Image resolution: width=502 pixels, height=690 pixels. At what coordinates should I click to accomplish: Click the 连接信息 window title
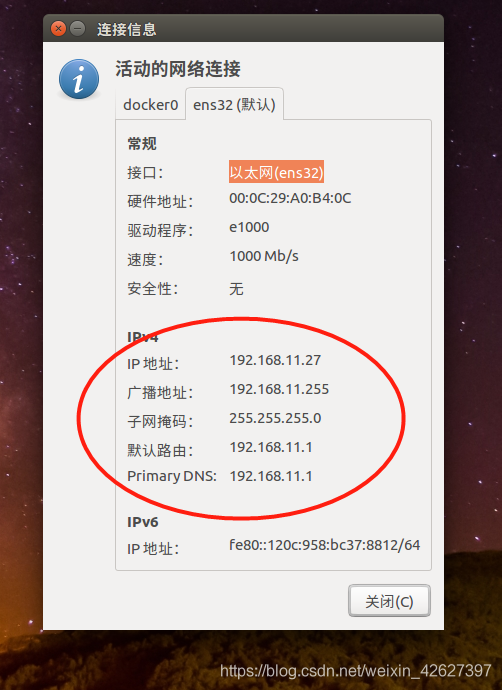click(x=126, y=29)
